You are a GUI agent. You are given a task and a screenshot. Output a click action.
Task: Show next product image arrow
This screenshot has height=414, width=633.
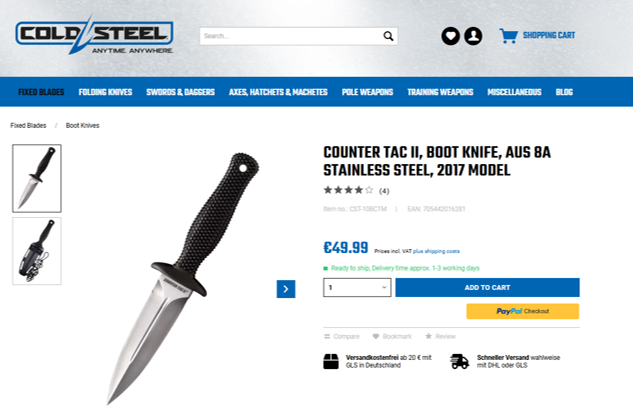click(x=286, y=289)
